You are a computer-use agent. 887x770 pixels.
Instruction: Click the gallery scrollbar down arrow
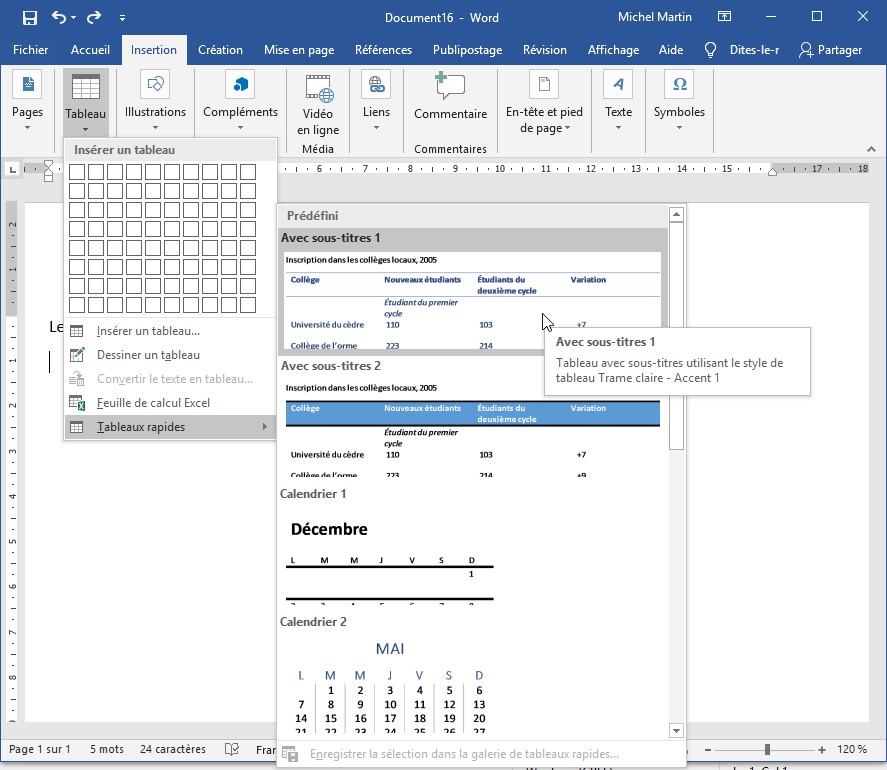676,731
